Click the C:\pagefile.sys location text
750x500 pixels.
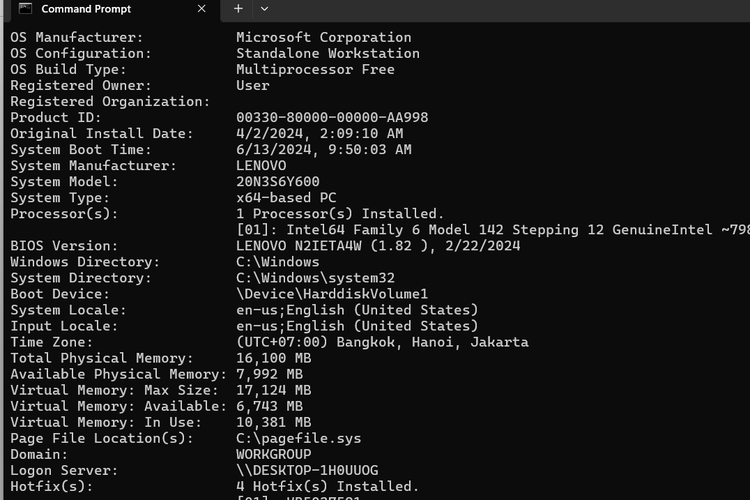click(x=299, y=438)
